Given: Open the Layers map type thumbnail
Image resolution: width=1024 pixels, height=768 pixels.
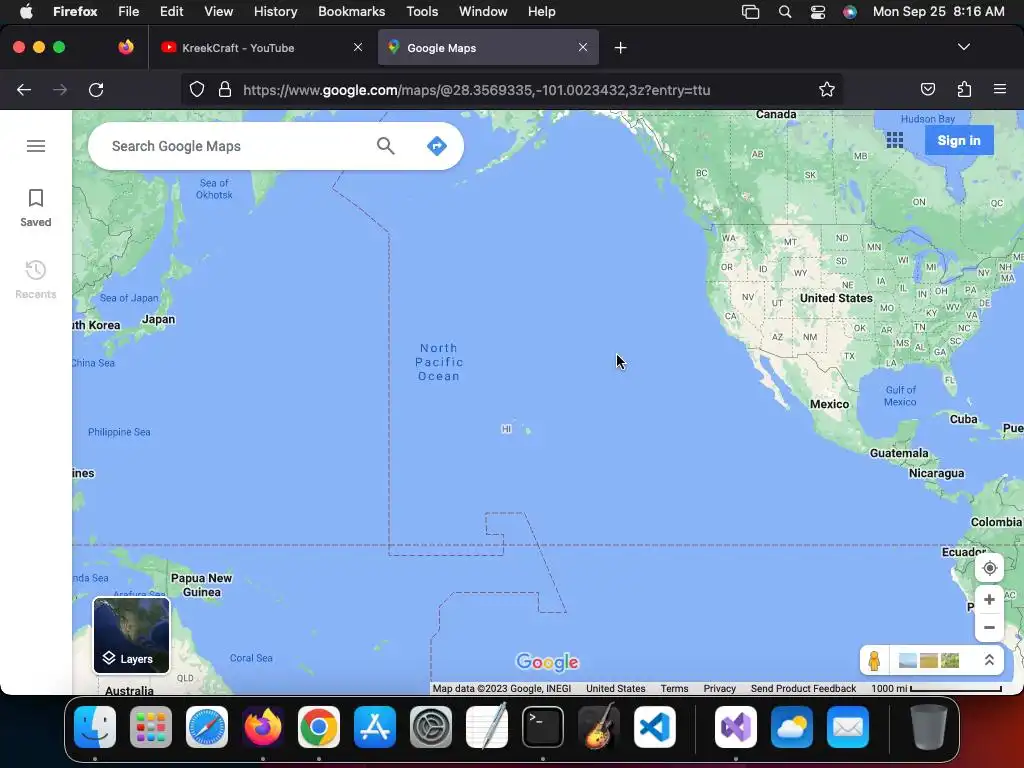Looking at the screenshot, I should [131, 635].
